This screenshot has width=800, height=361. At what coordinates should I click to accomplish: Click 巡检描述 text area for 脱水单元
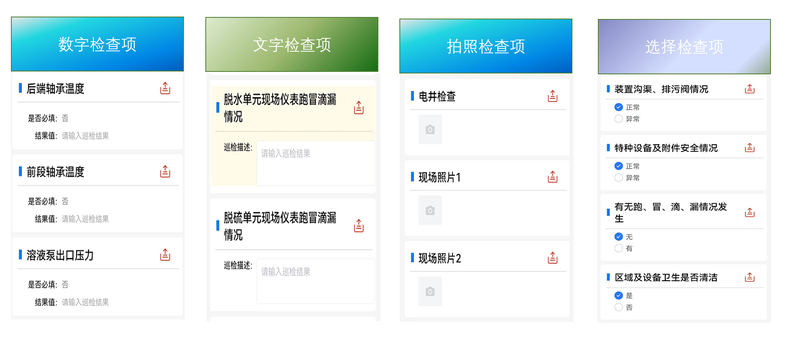(x=315, y=163)
